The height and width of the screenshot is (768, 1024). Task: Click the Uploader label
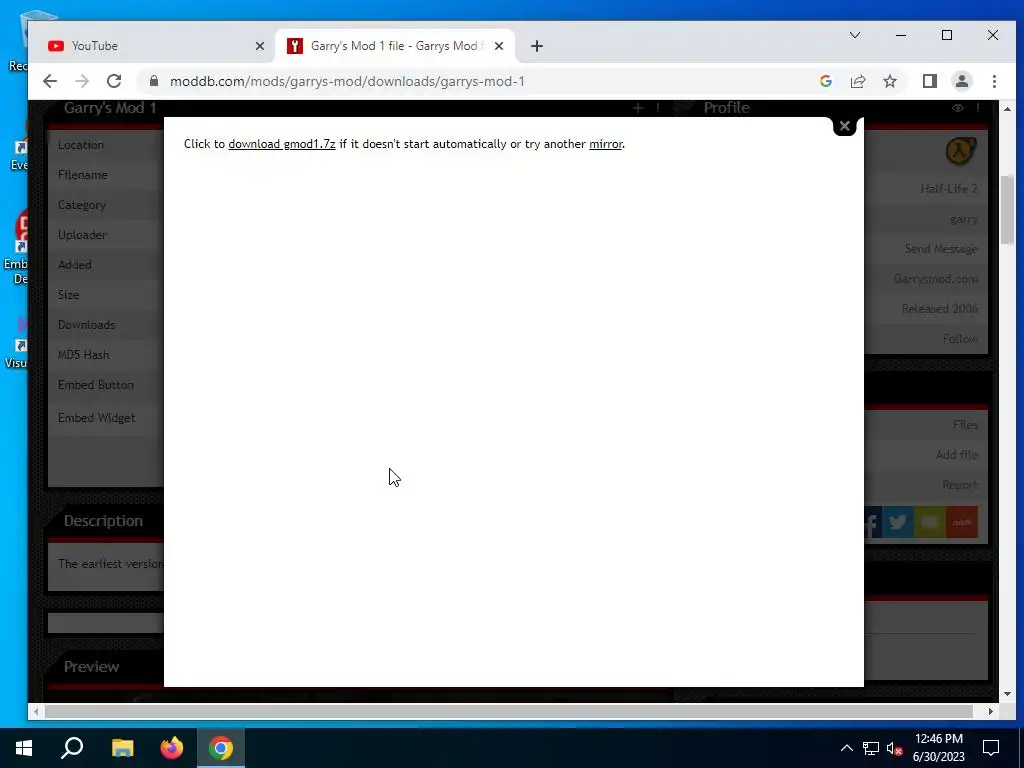[x=82, y=234]
